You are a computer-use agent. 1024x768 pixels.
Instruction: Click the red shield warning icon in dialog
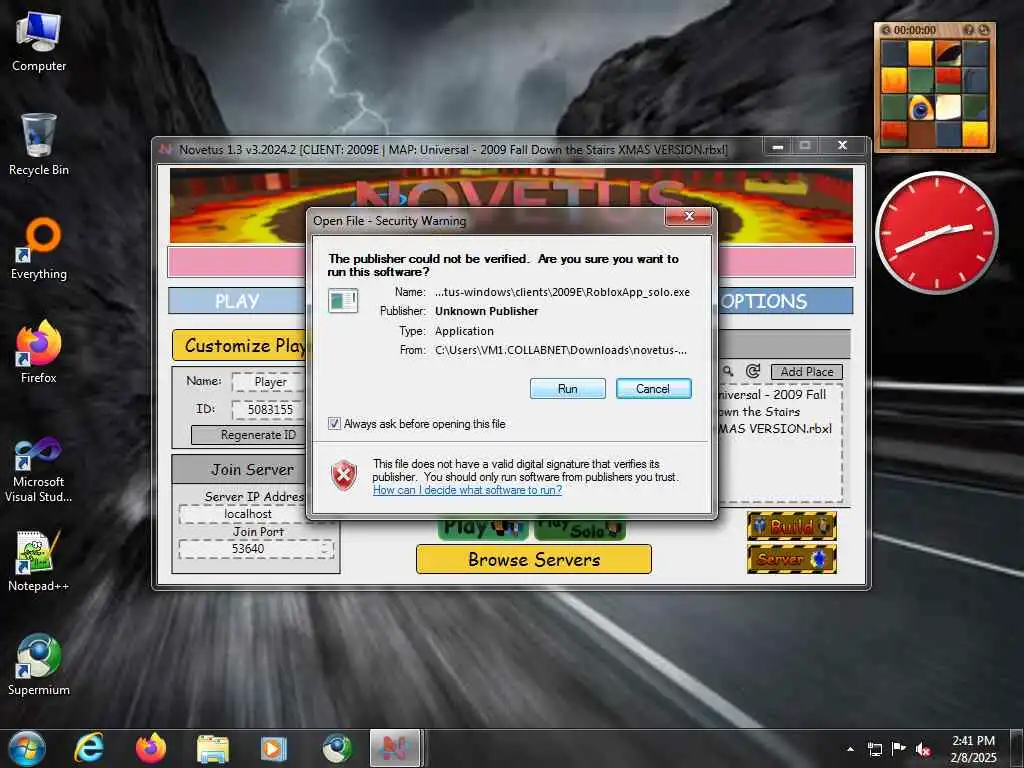(x=344, y=474)
